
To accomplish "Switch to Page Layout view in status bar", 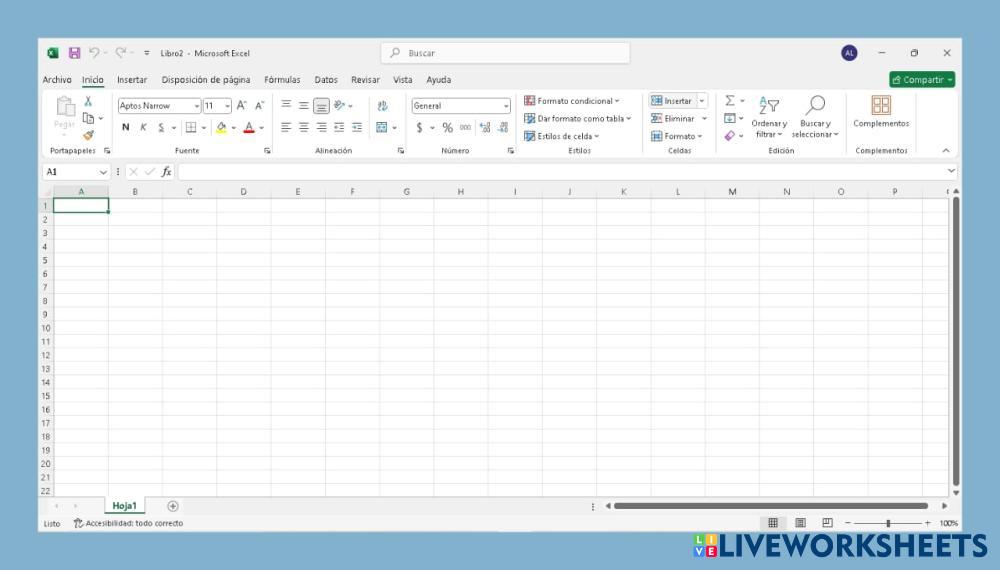I will click(x=800, y=523).
